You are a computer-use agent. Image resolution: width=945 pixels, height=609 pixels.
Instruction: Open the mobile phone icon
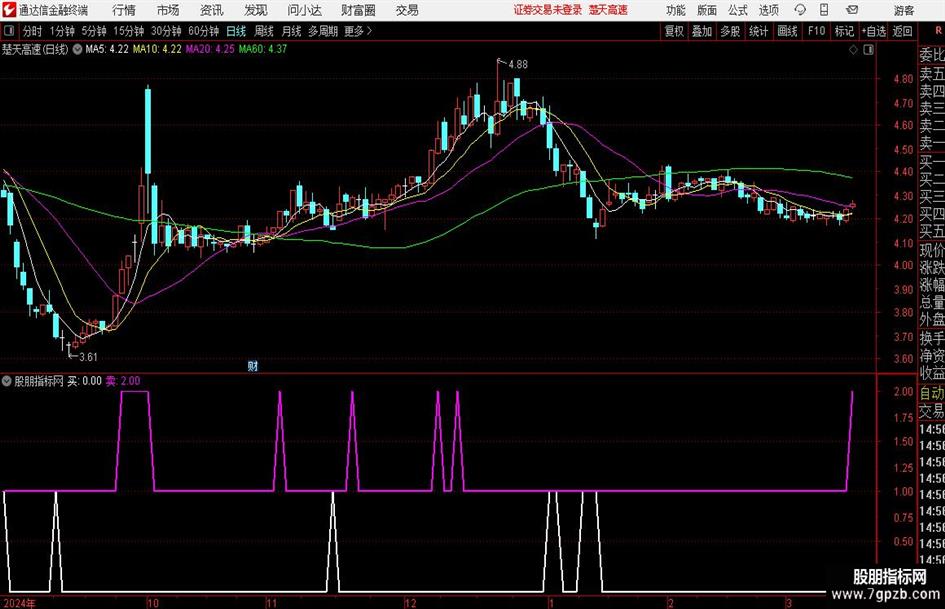[x=824, y=10]
